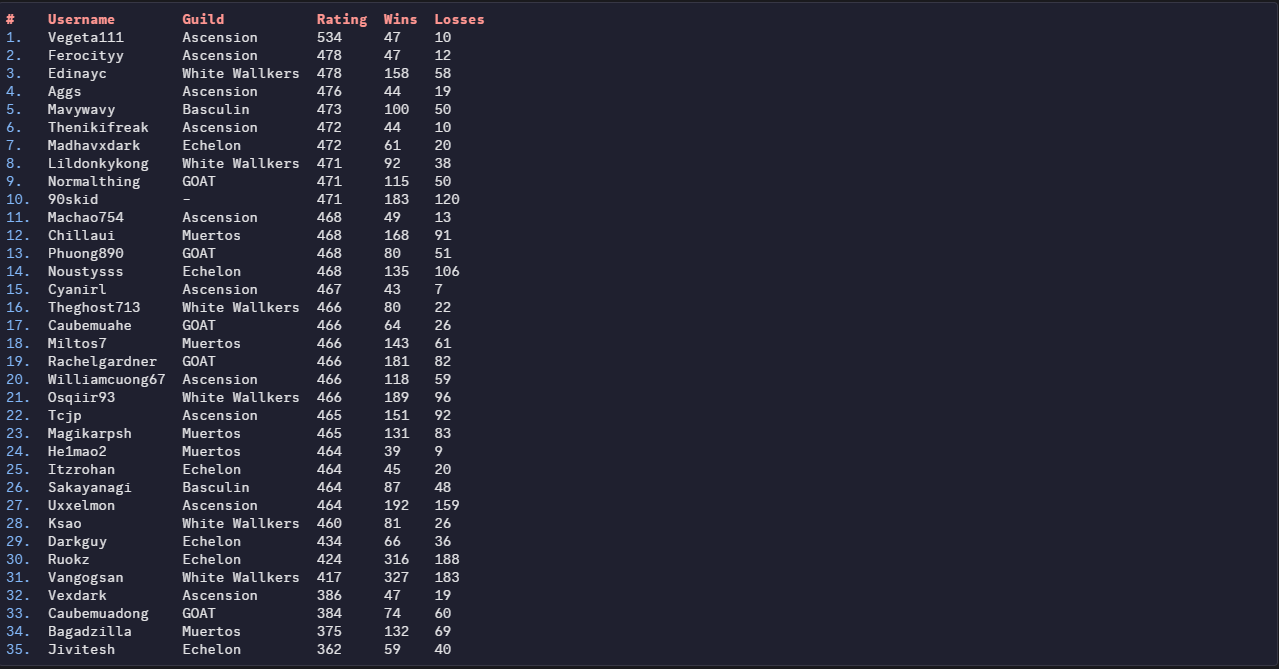This screenshot has width=1279, height=669.
Task: Select username Madhavxdark
Action: click(94, 145)
